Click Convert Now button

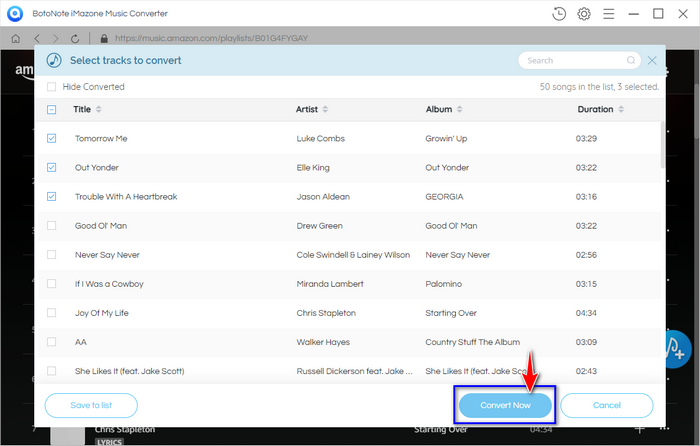(505, 405)
